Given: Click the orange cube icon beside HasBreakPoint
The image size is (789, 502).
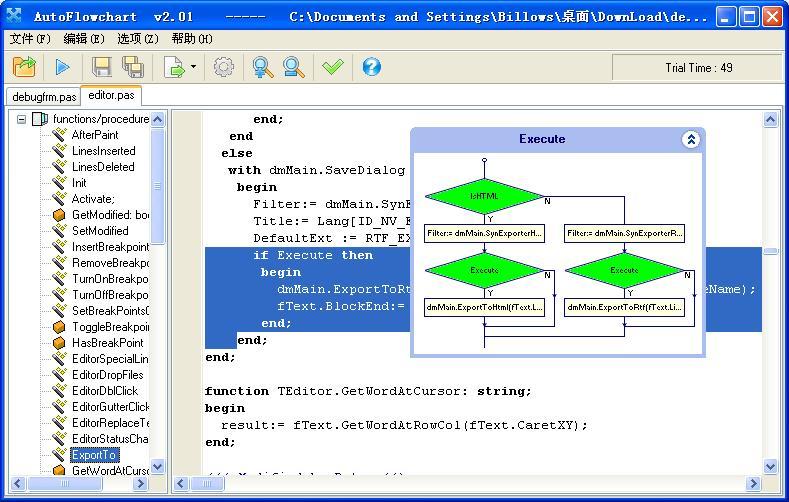Looking at the screenshot, I should pyautogui.click(x=59, y=343).
